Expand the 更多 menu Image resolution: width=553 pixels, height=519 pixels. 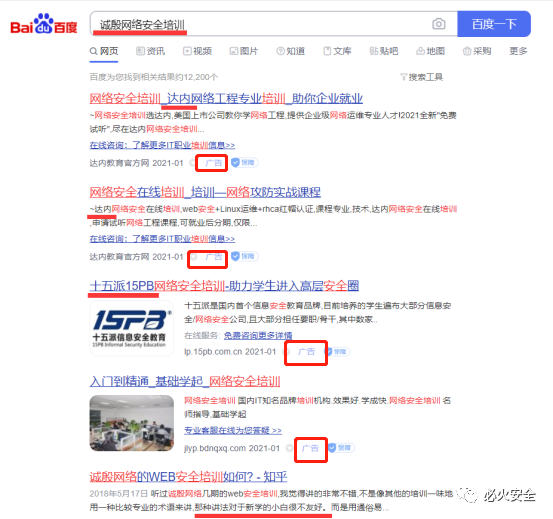click(x=518, y=51)
